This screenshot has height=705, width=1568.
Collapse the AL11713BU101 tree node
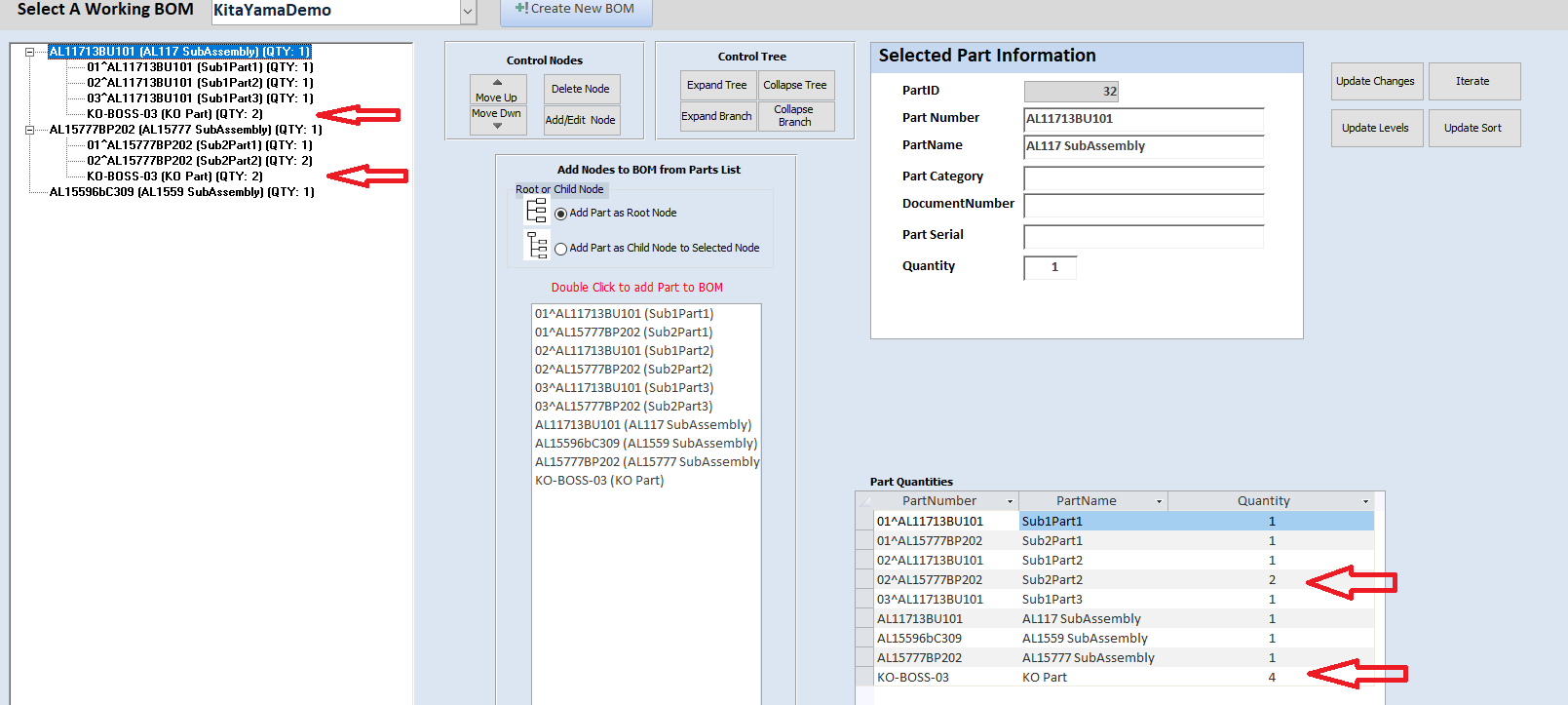(29, 52)
